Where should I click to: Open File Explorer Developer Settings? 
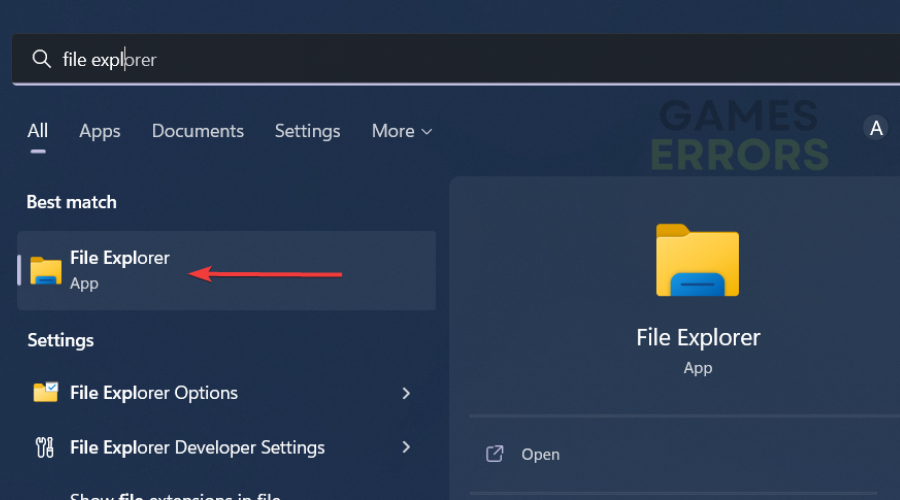(197, 447)
